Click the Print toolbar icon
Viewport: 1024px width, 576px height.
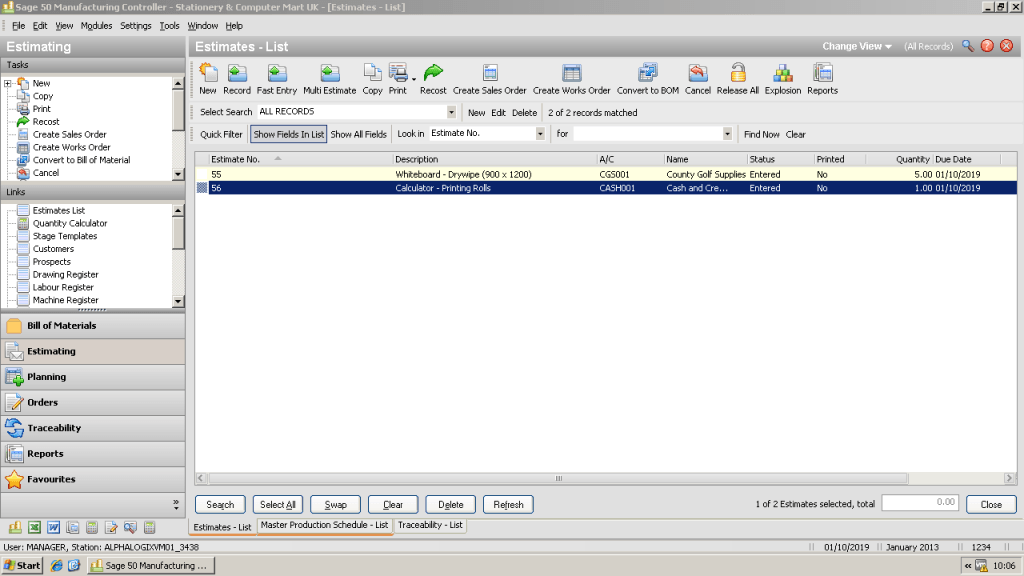click(x=397, y=80)
